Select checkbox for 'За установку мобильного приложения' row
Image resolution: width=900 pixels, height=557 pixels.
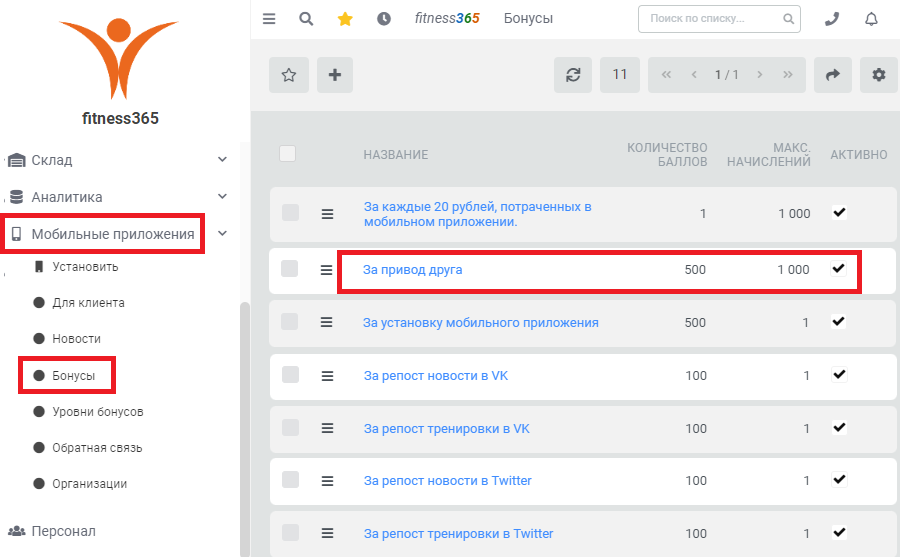[290, 322]
